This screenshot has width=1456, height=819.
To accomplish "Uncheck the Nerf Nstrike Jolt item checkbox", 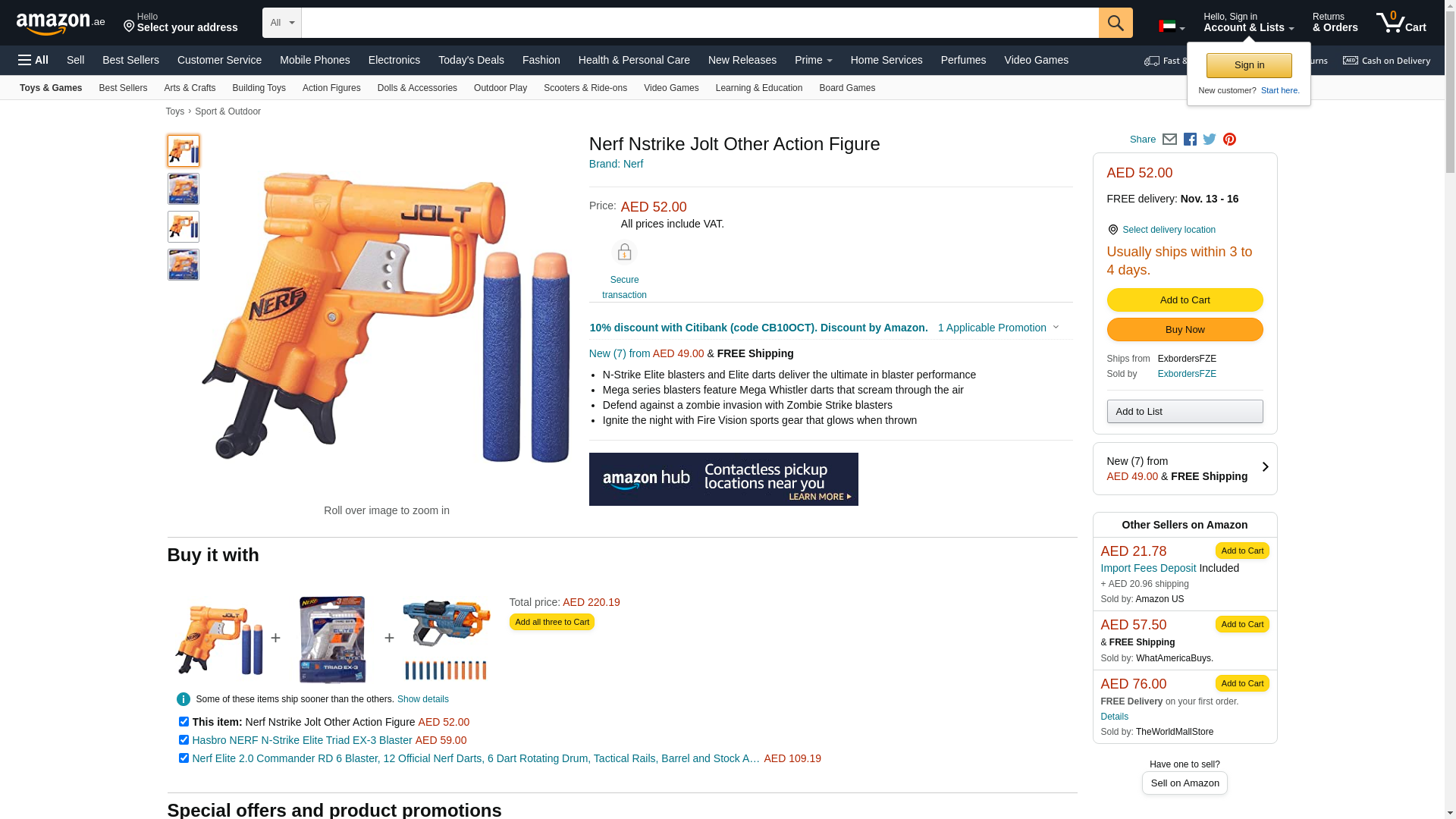I will (x=184, y=722).
